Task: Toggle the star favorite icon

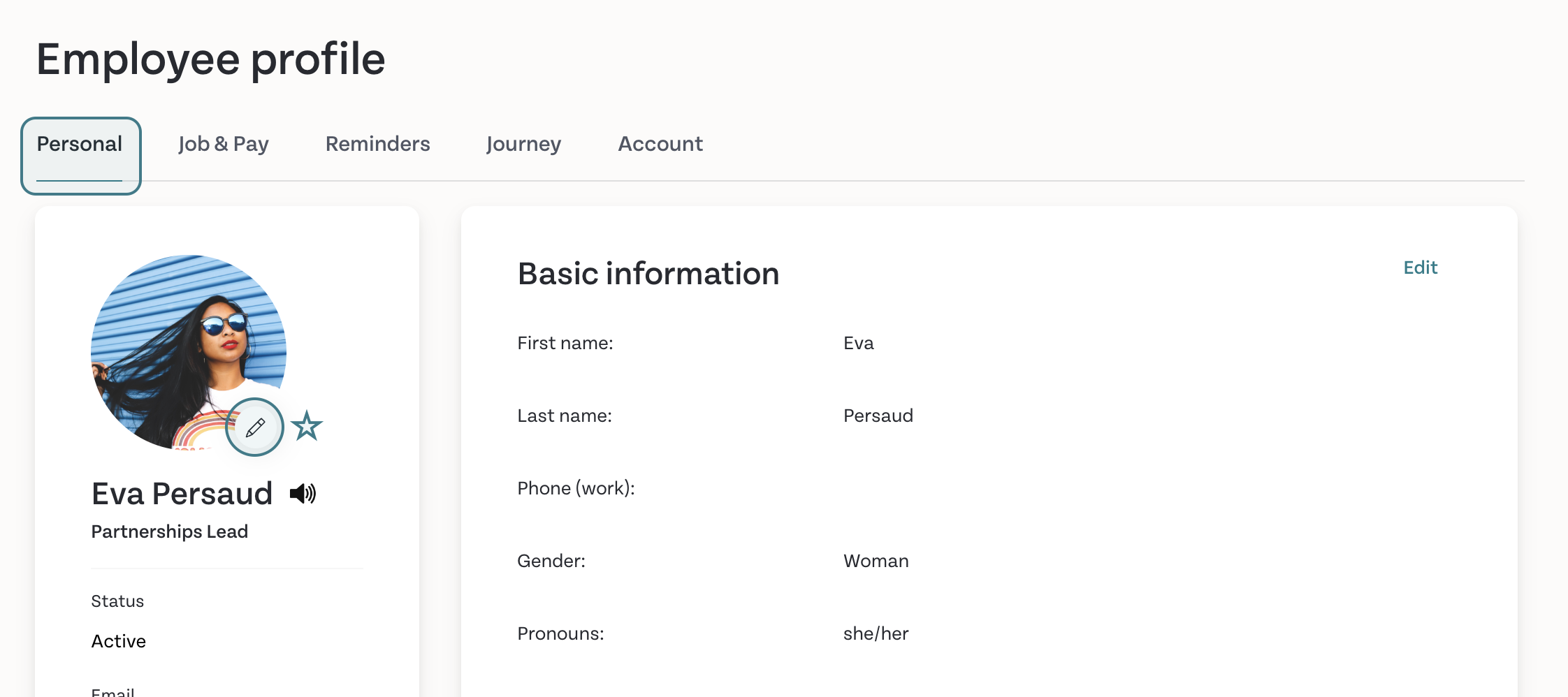Action: point(307,426)
